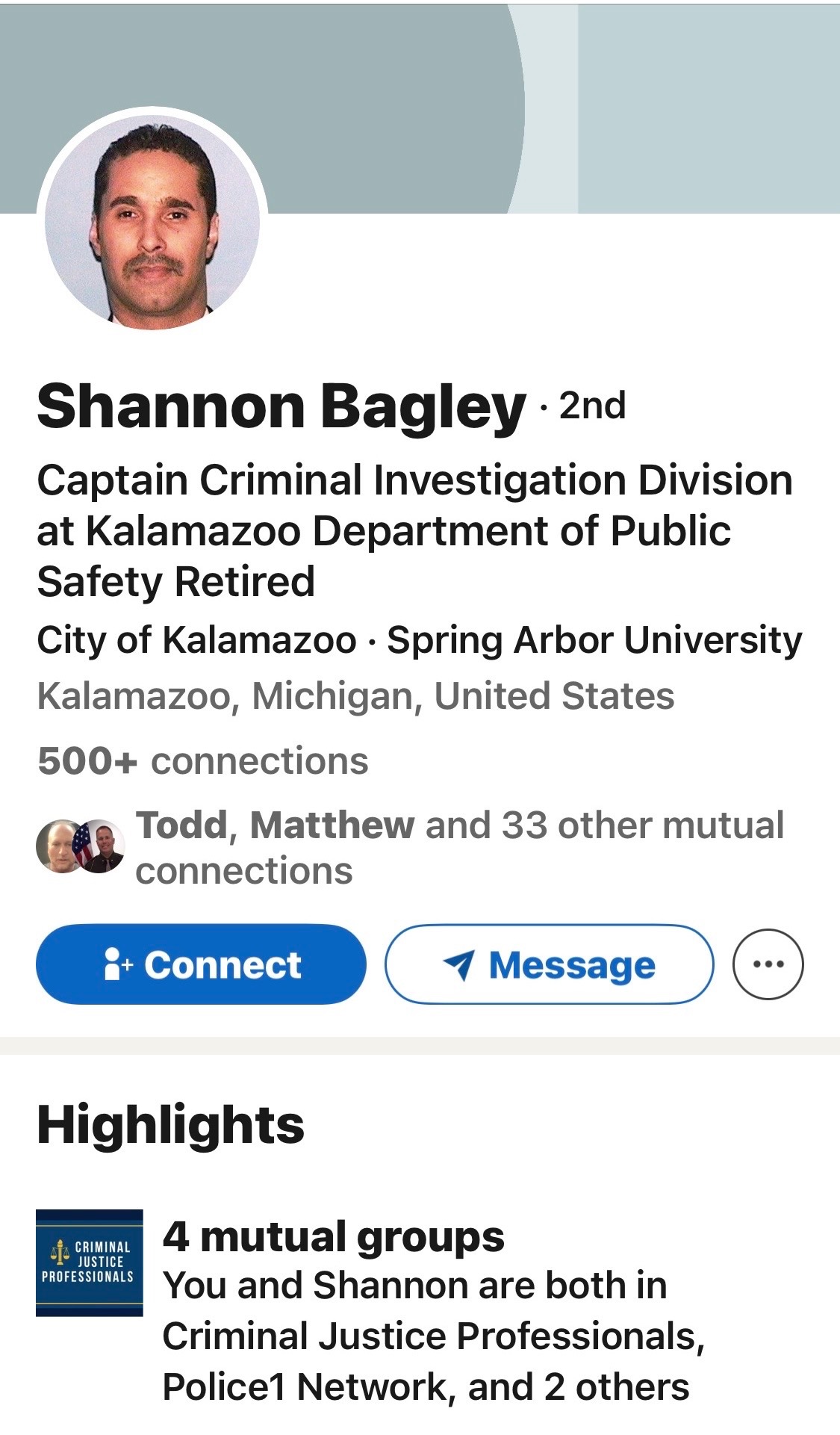The width and height of the screenshot is (840, 1435).
Task: Click the Shannon Bagley profile name
Action: [x=281, y=406]
